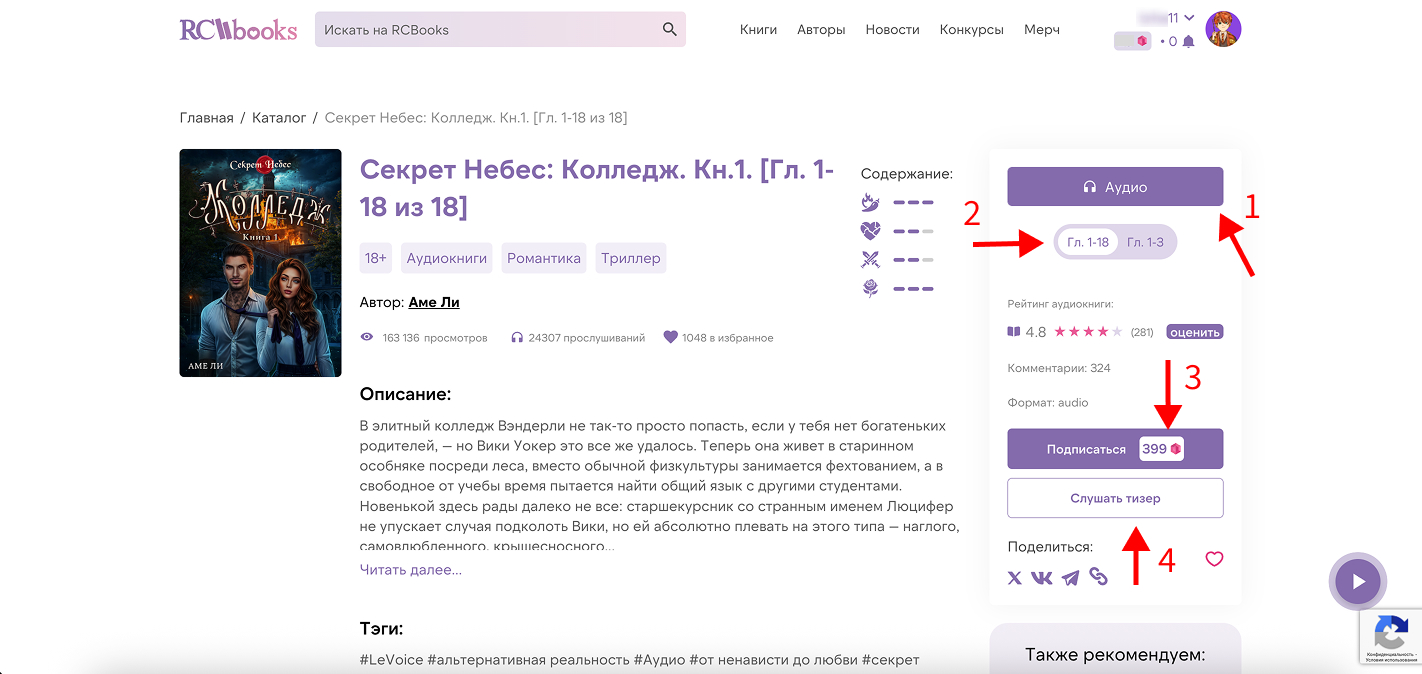Share the book on VK

pos(1042,578)
